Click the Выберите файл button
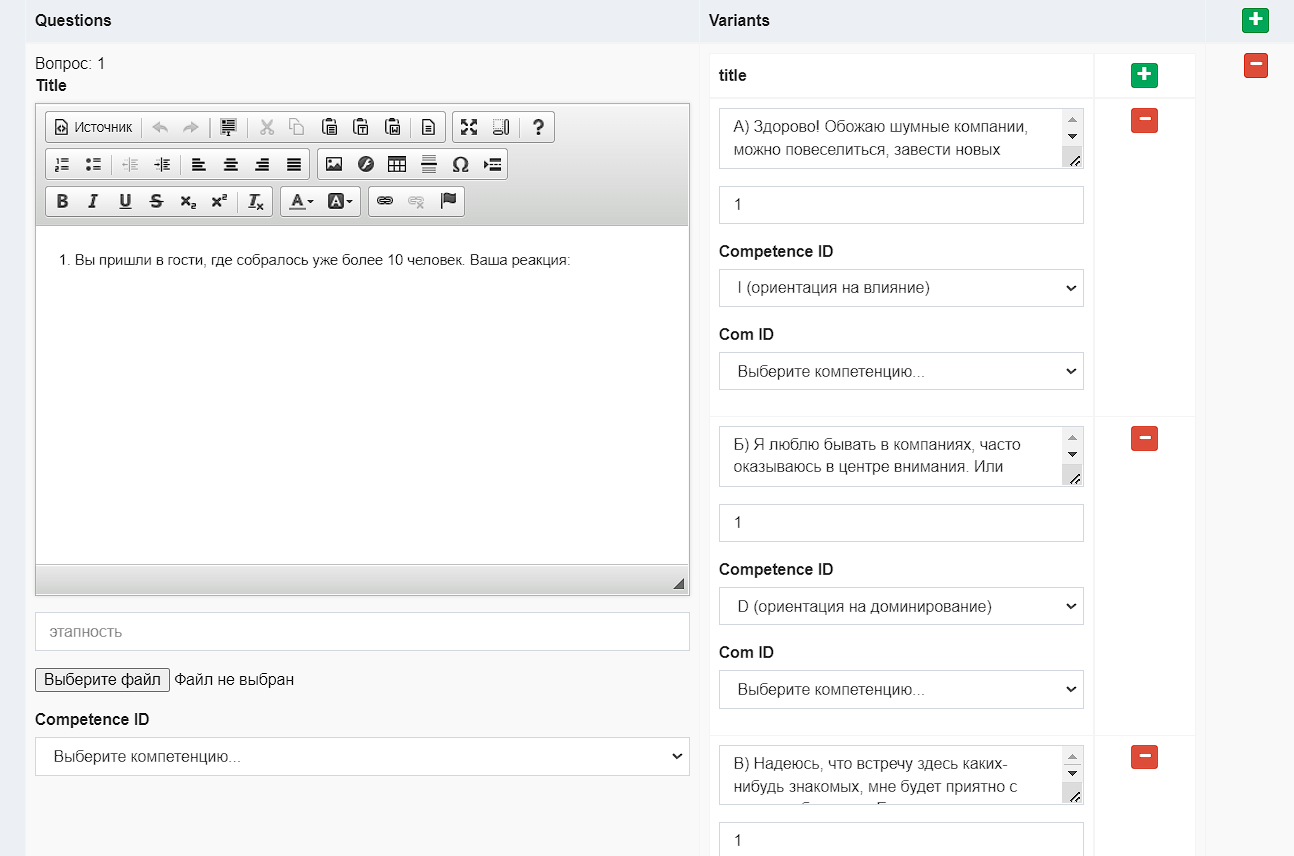1294x856 pixels. click(x=102, y=680)
